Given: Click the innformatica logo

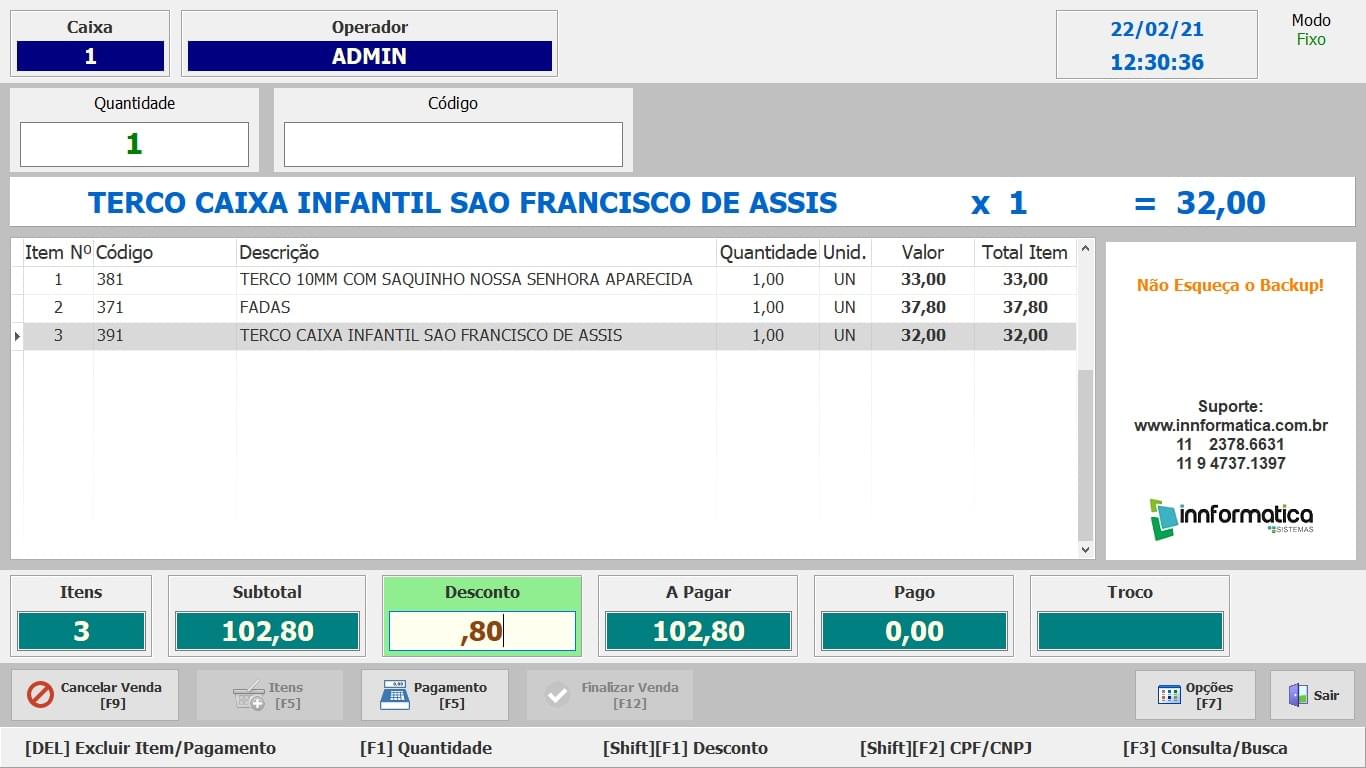Looking at the screenshot, I should pyautogui.click(x=1230, y=518).
